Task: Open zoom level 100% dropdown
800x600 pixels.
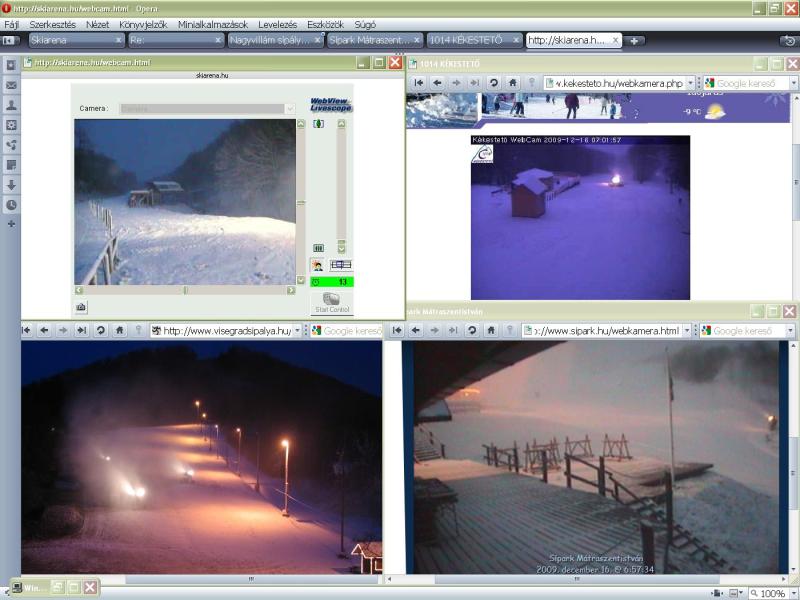Action: coord(791,593)
